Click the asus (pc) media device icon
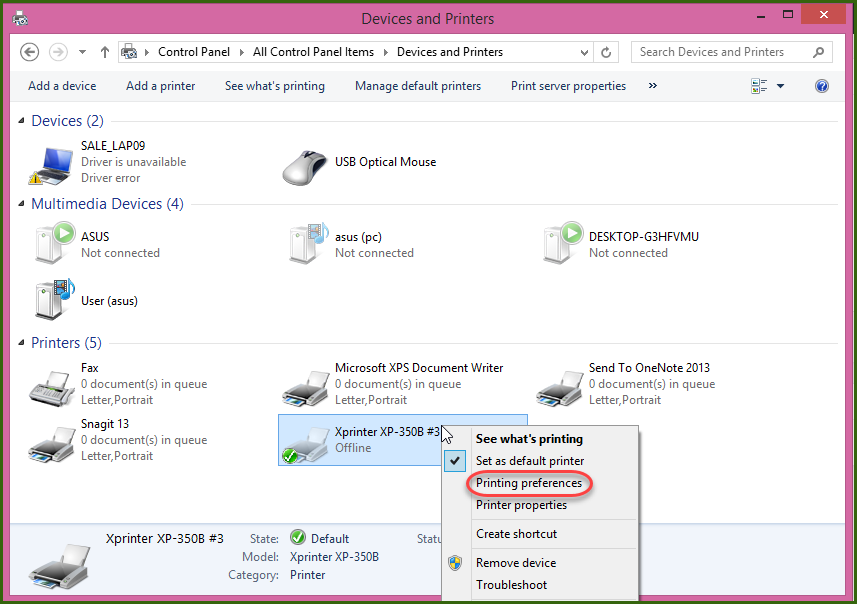 308,243
